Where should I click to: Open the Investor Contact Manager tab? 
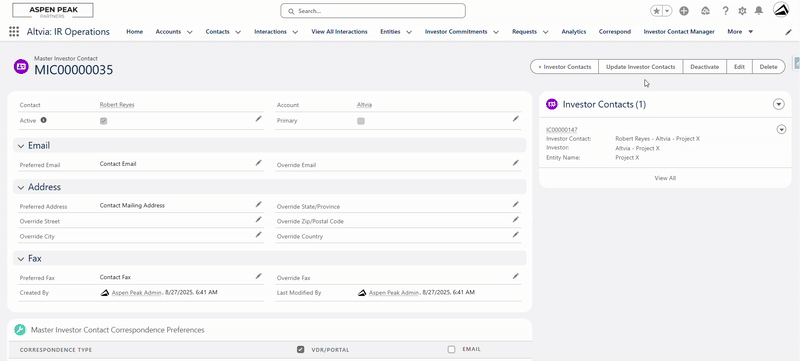[679, 32]
